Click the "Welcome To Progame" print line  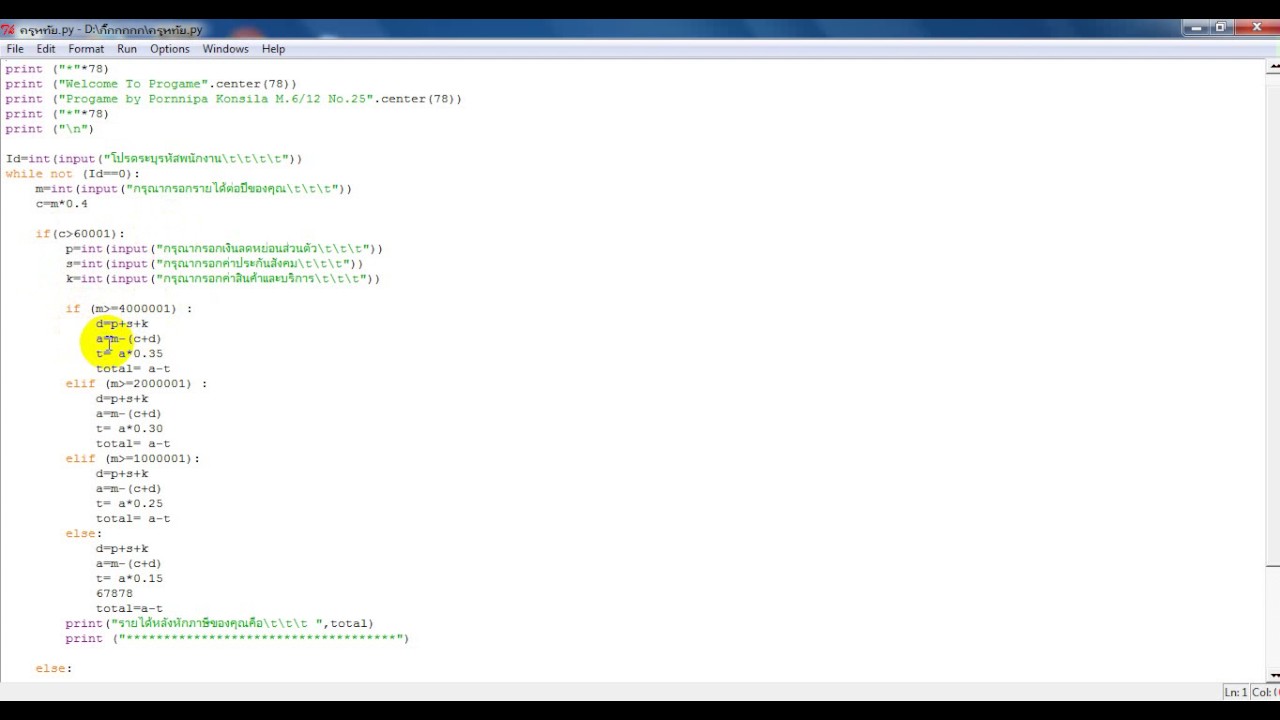click(151, 84)
